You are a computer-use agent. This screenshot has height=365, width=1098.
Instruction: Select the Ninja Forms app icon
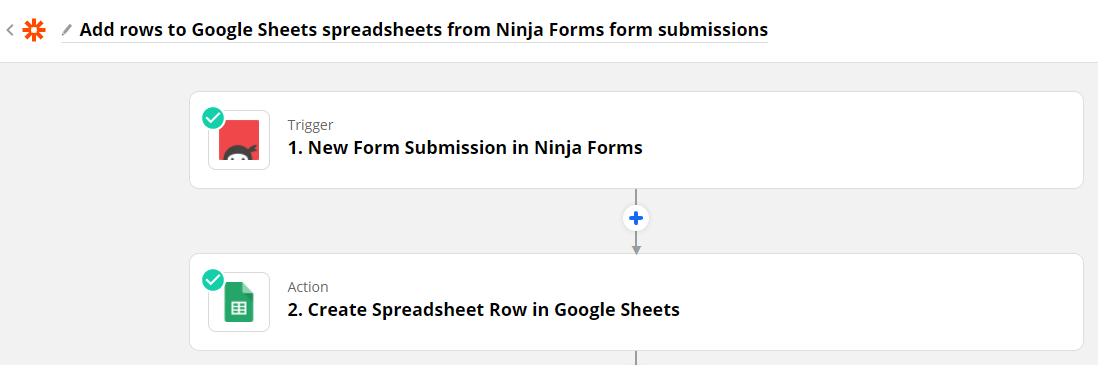239,140
